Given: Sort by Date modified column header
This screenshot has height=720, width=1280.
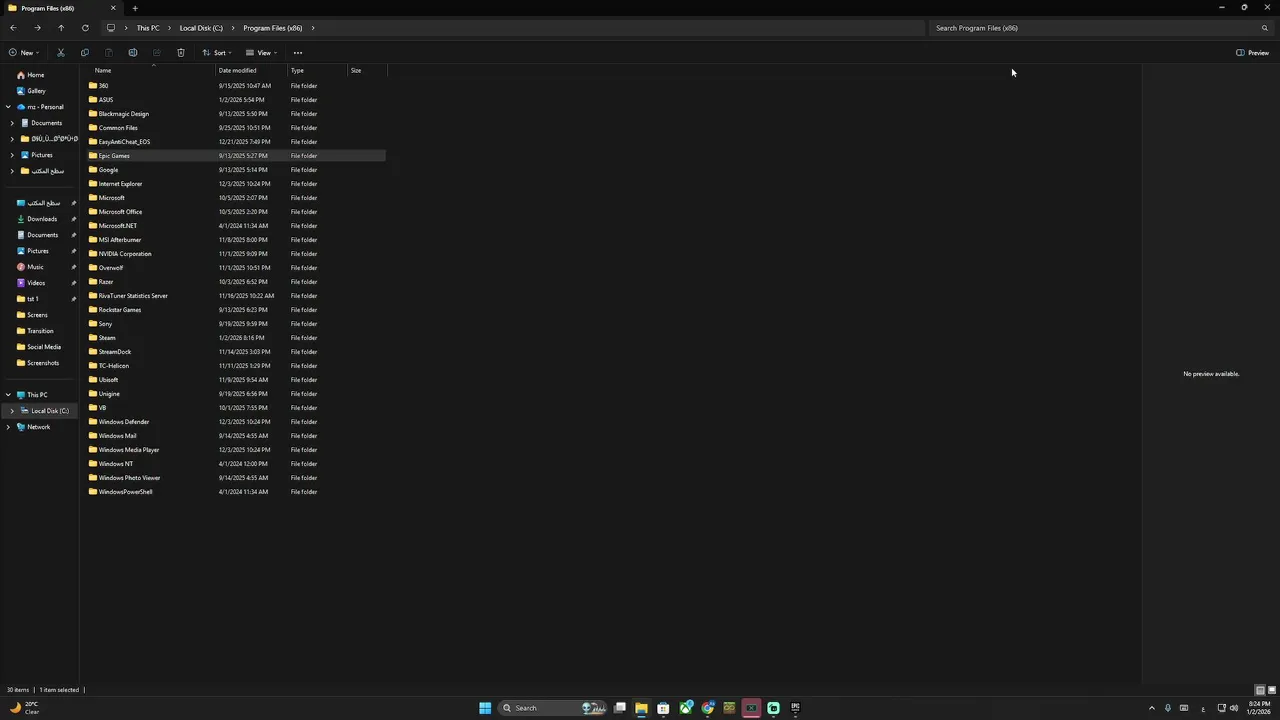Looking at the screenshot, I should click(251, 71).
